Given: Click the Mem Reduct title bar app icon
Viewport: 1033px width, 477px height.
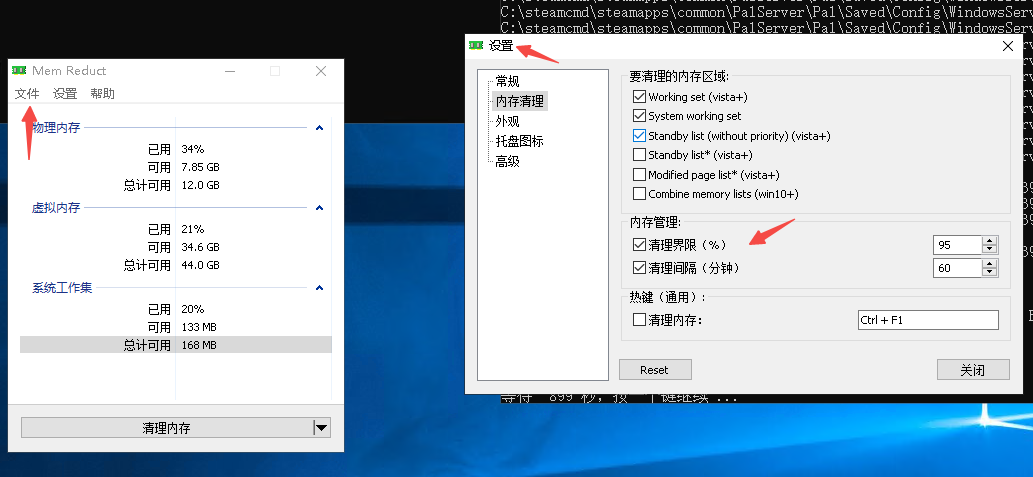Looking at the screenshot, I should click(x=20, y=70).
